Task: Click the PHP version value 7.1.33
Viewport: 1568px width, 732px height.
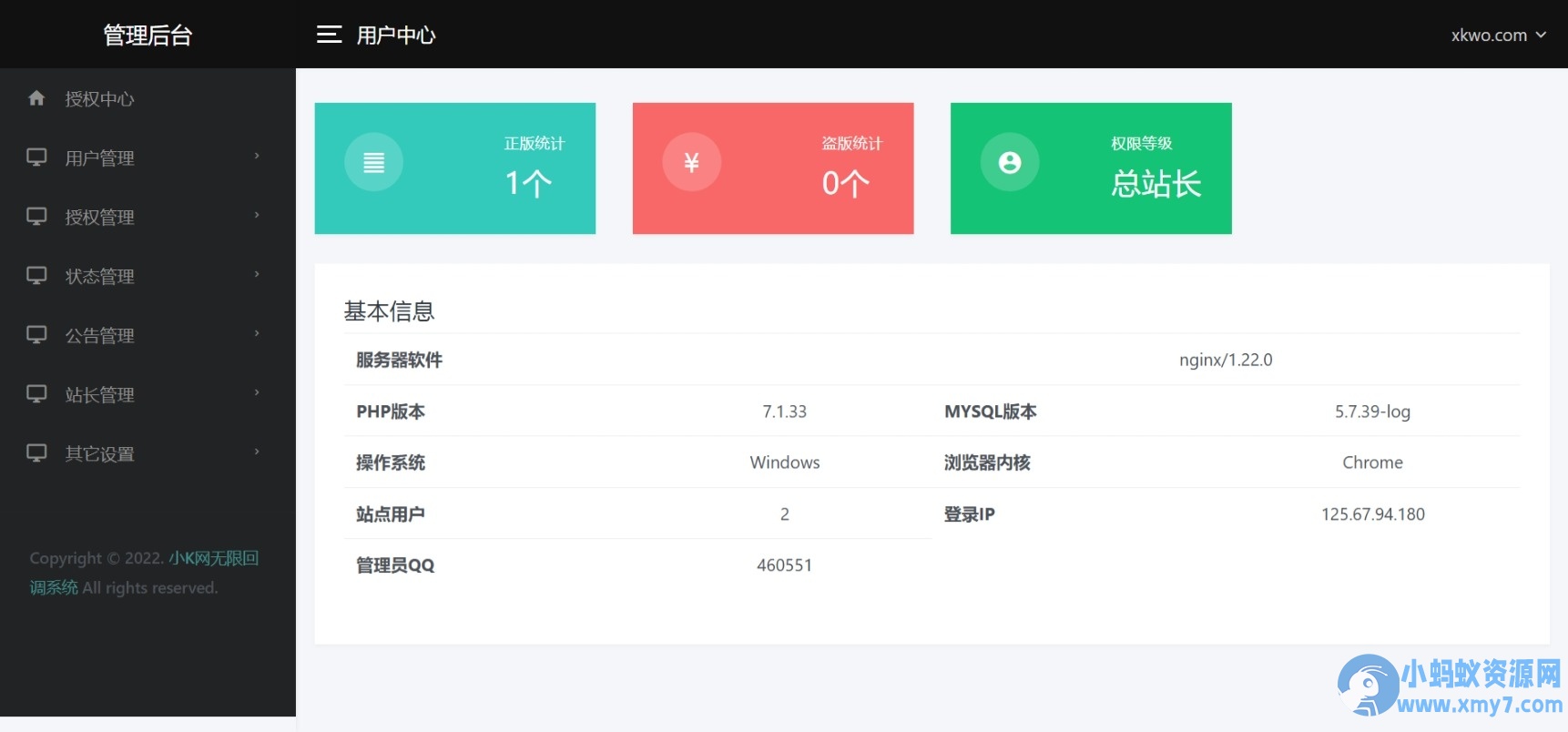Action: (x=785, y=412)
